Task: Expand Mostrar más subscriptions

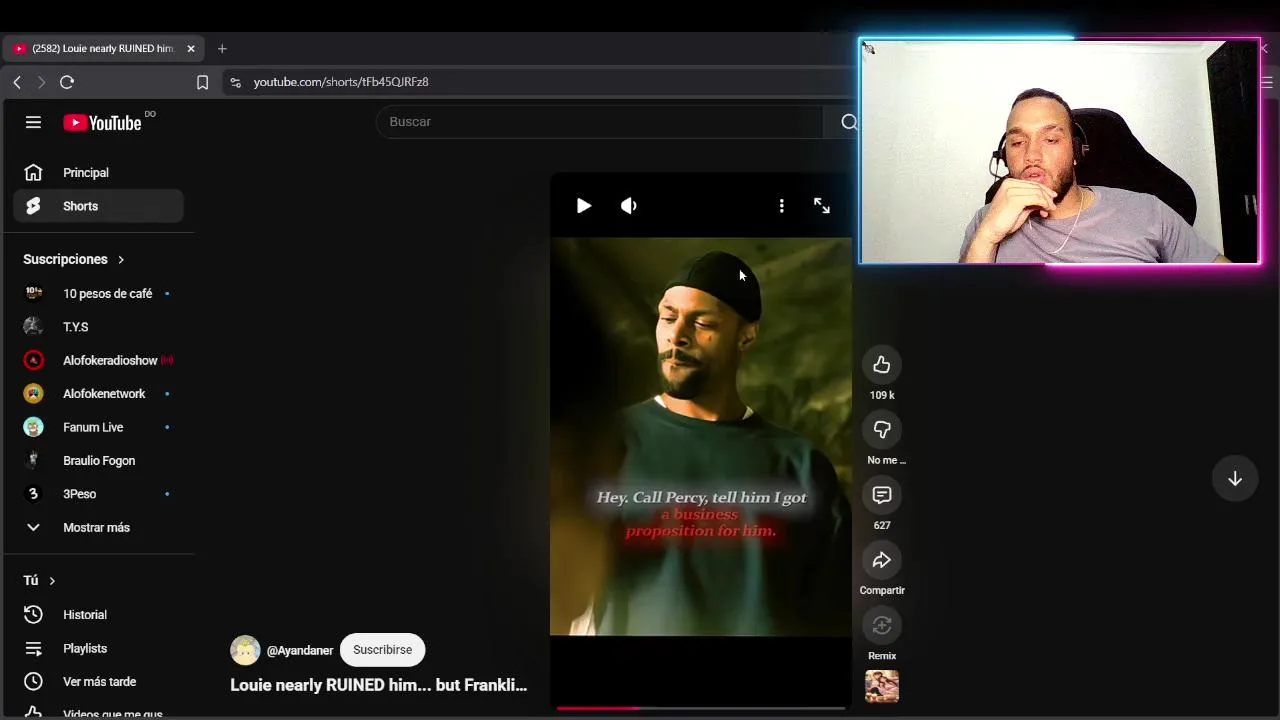Action: tap(98, 528)
